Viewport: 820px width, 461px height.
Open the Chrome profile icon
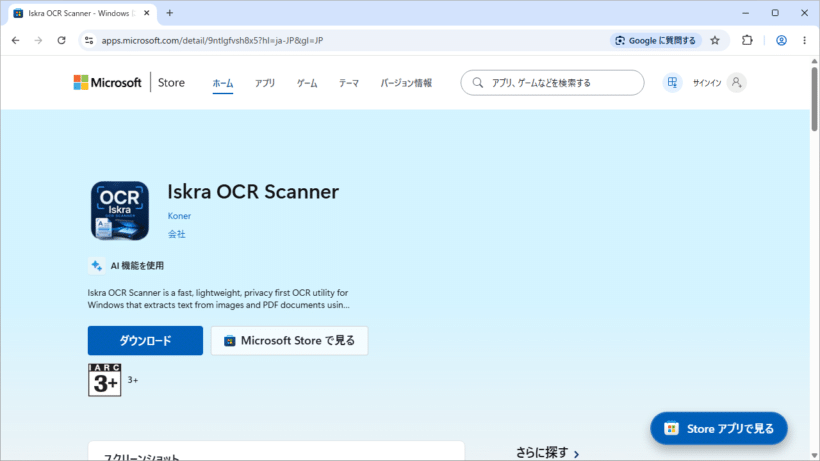[x=781, y=40]
